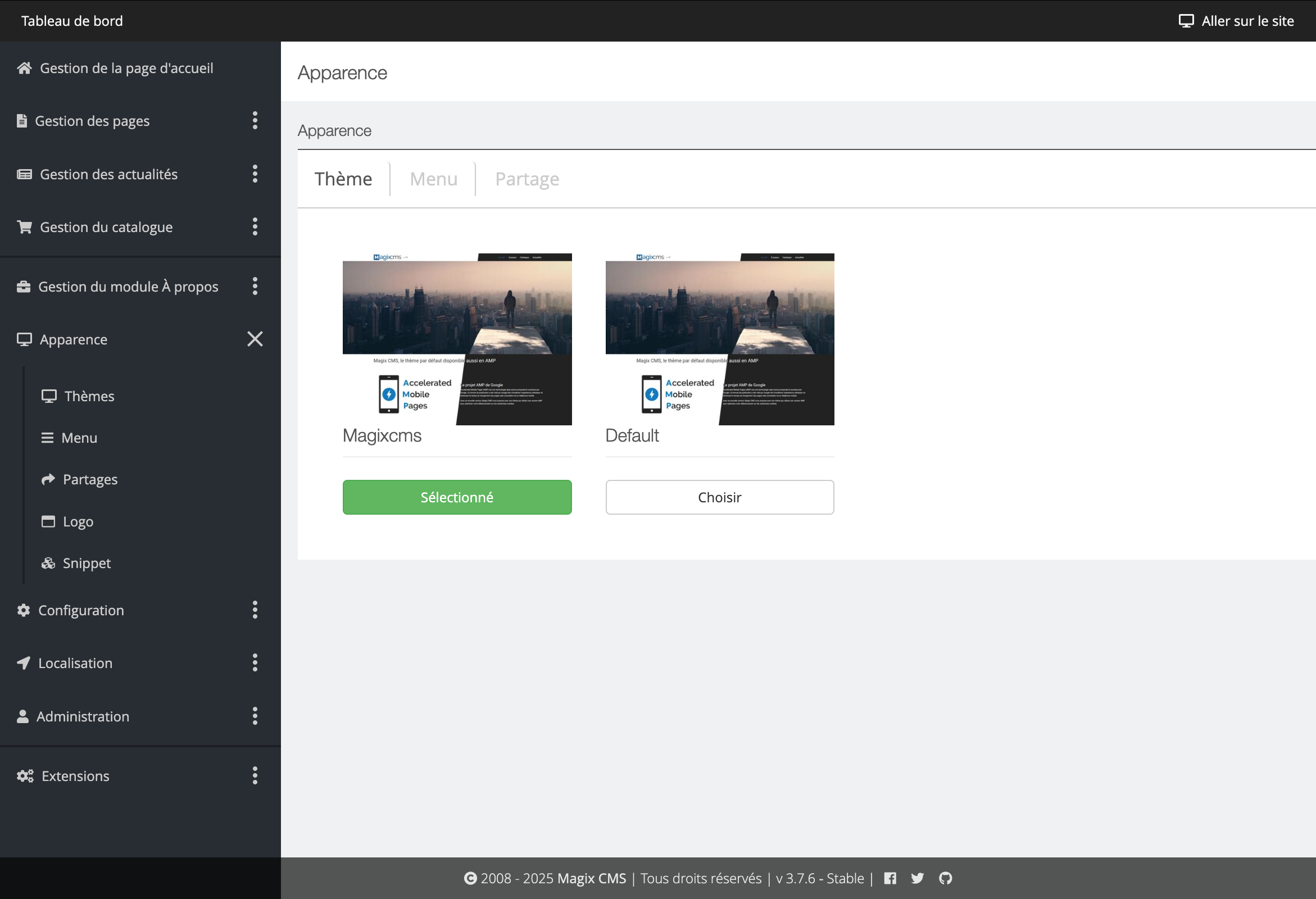Collapse the Apparence submenu with X icon
1316x899 pixels.
255,339
